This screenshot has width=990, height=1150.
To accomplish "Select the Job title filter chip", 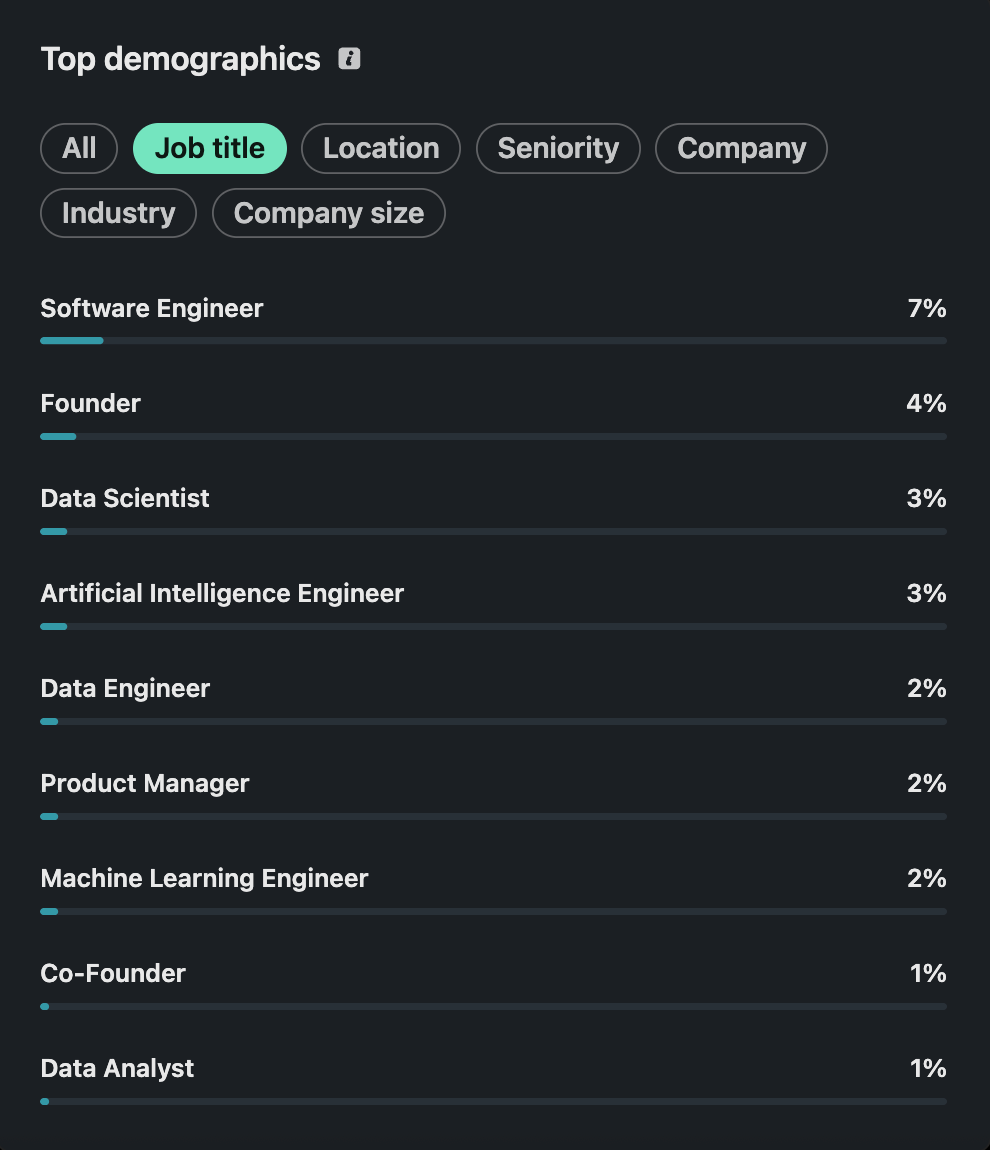I will click(x=210, y=148).
